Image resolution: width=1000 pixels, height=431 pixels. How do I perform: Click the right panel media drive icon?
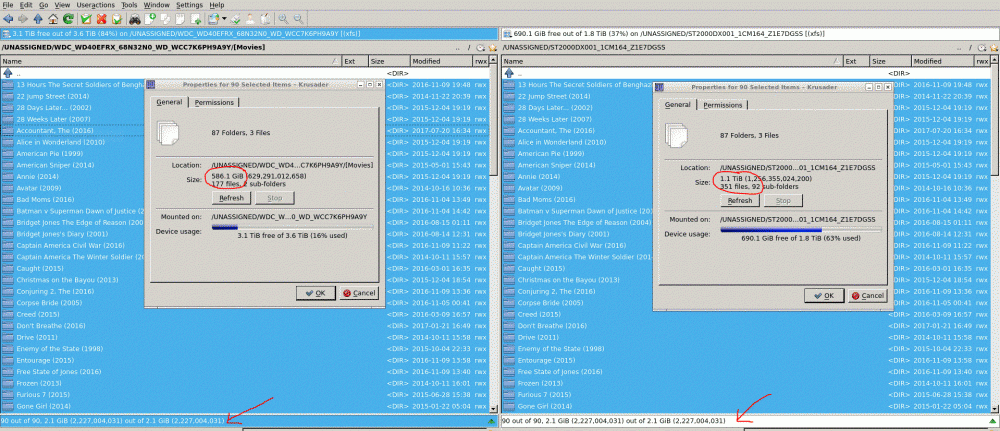point(508,33)
